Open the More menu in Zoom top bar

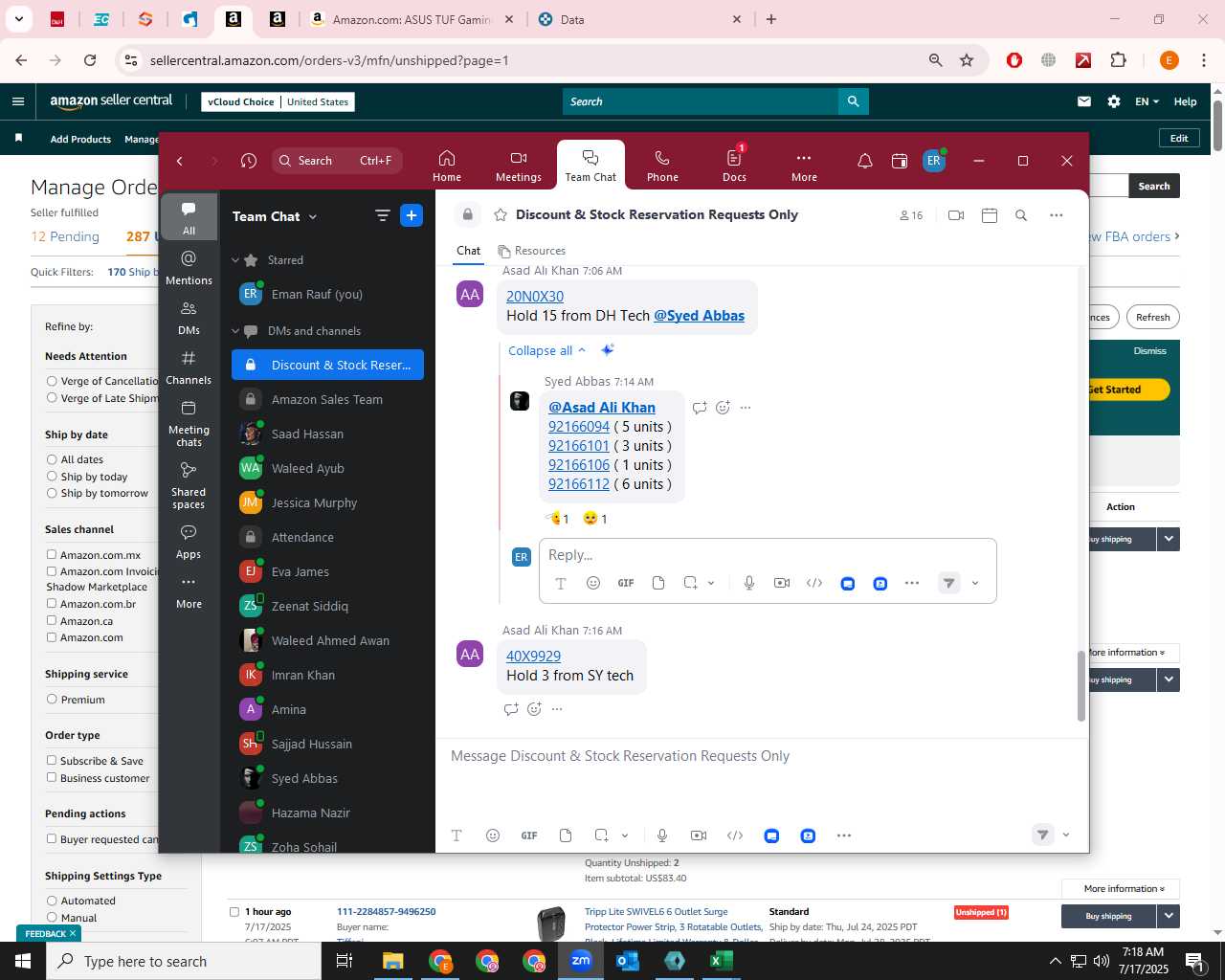click(x=804, y=166)
